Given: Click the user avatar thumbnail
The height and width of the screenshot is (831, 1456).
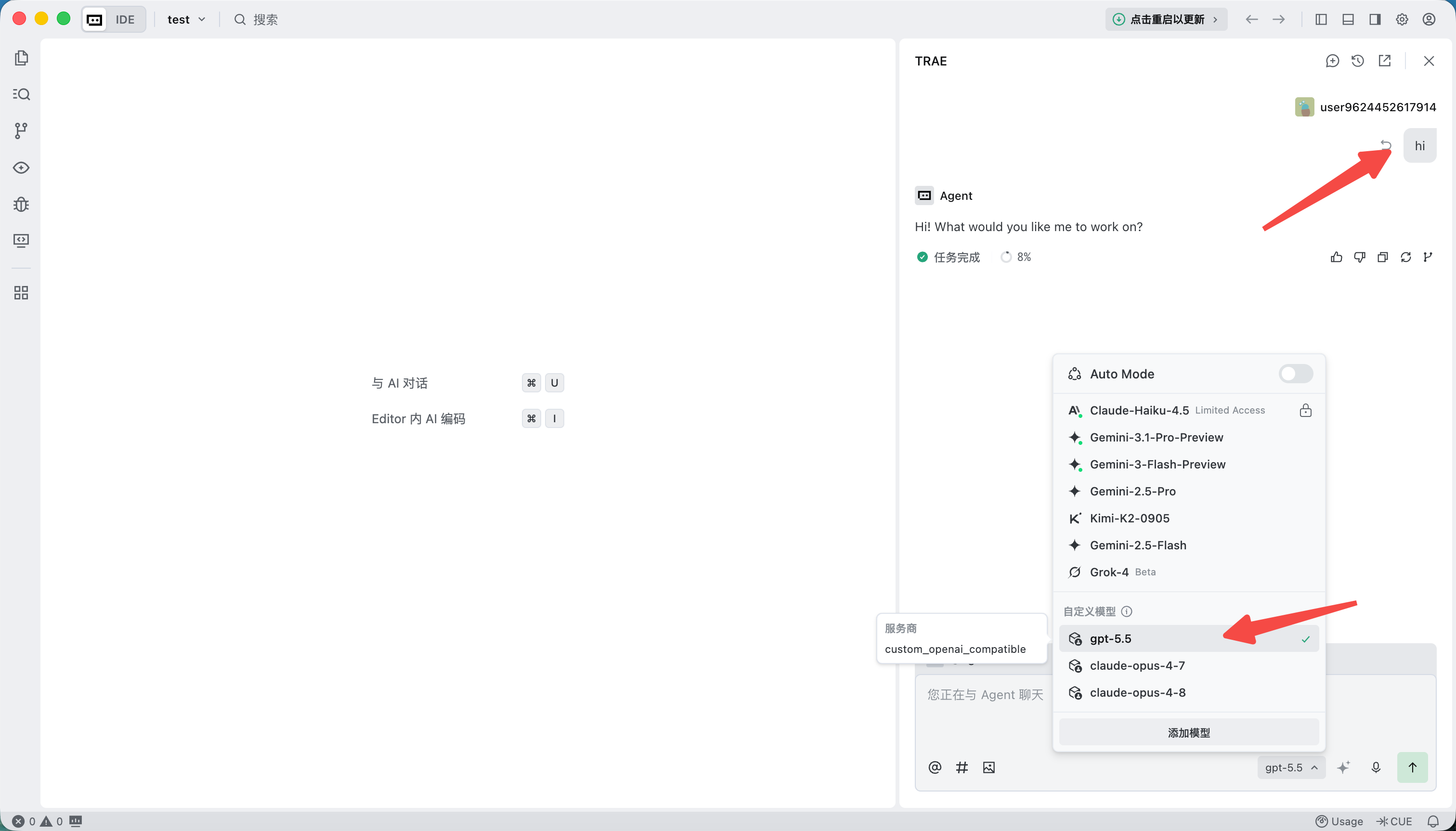Looking at the screenshot, I should click(x=1305, y=107).
